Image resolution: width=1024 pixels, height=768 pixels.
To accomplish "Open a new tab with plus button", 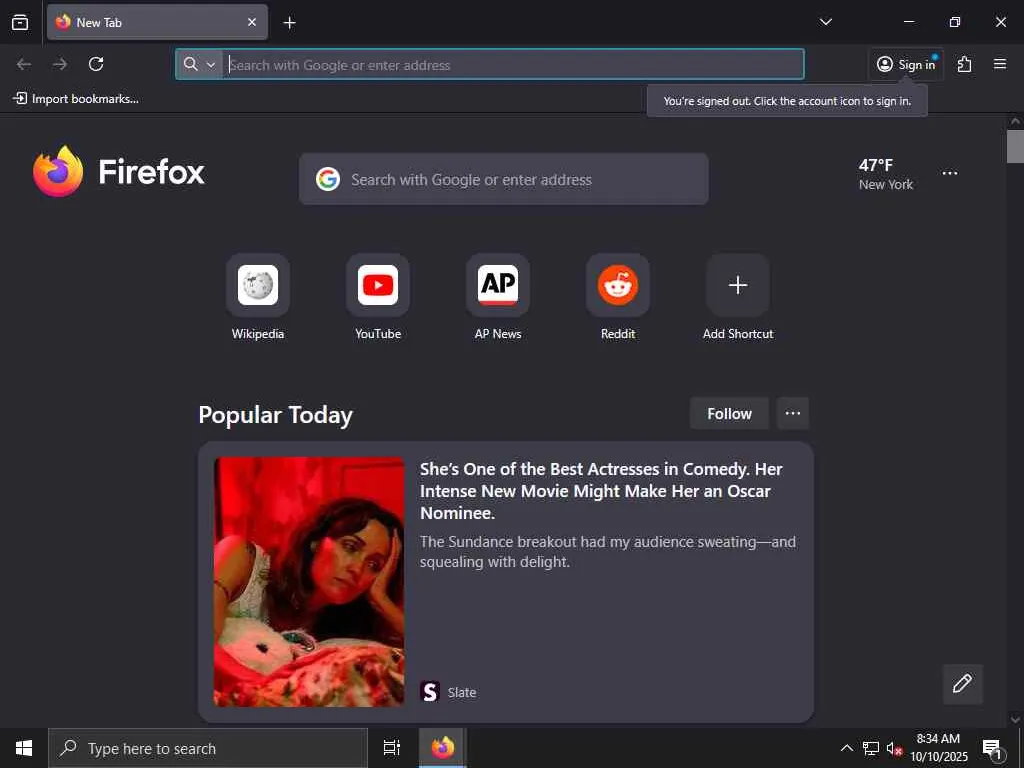I will [289, 23].
